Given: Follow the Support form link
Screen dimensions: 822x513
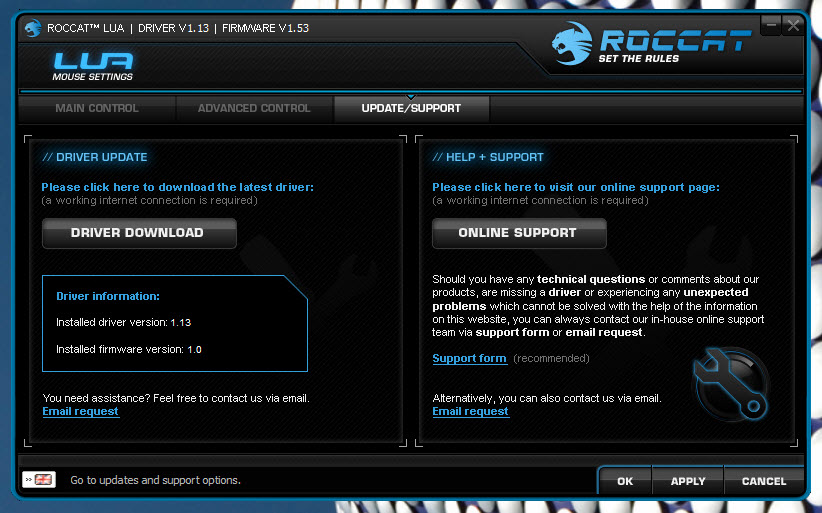Looking at the screenshot, I should pos(470,358).
